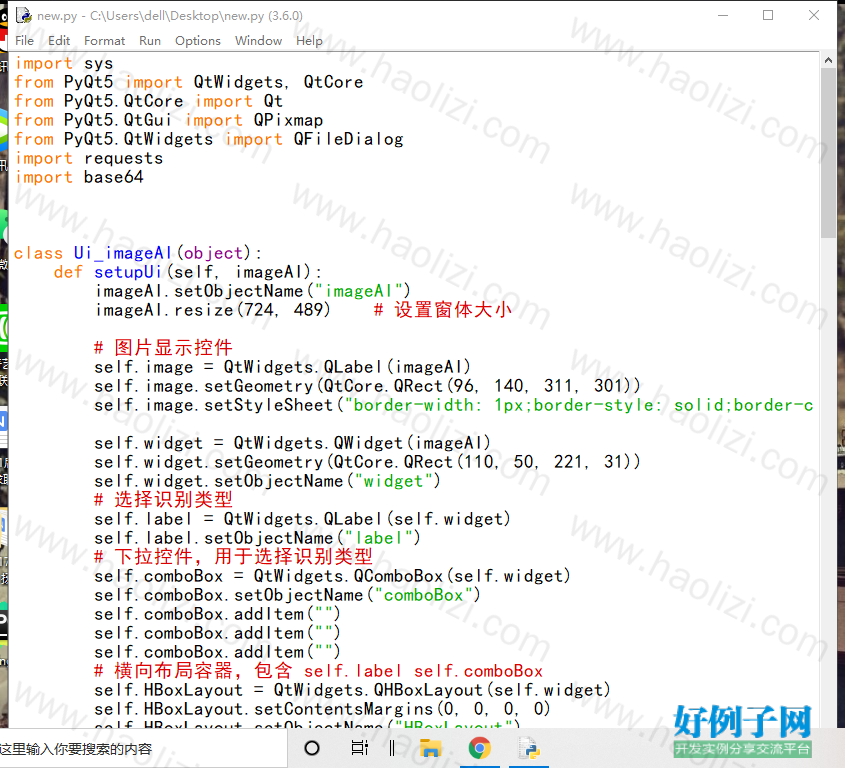This screenshot has height=768, width=845.
Task: Click the 'self.image.setStyleSheet' line
Action: click(453, 405)
